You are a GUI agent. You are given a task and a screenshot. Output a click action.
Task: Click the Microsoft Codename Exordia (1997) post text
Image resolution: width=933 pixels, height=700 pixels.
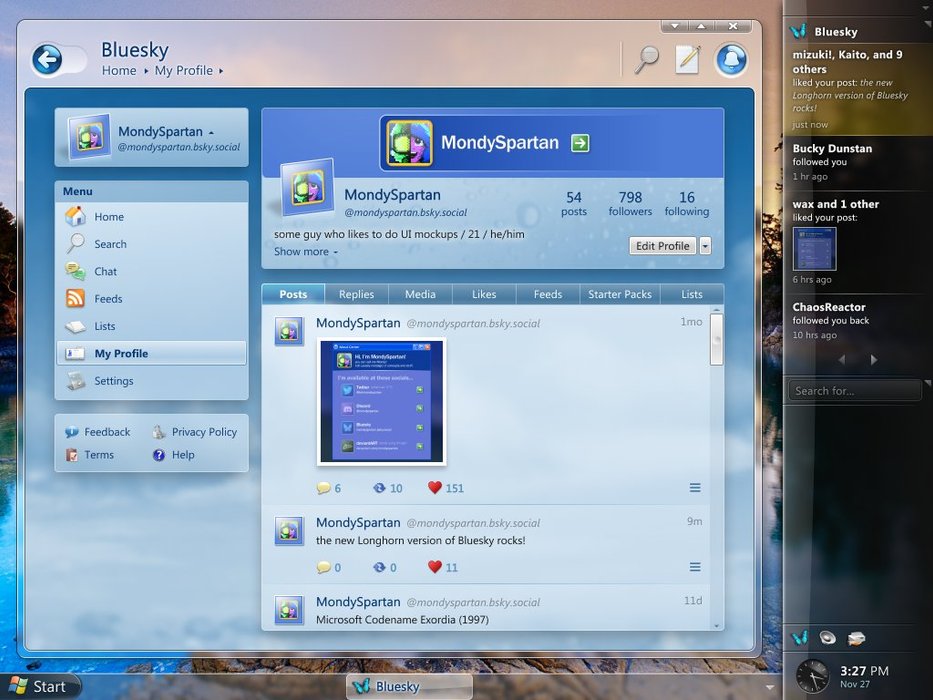tap(402, 620)
